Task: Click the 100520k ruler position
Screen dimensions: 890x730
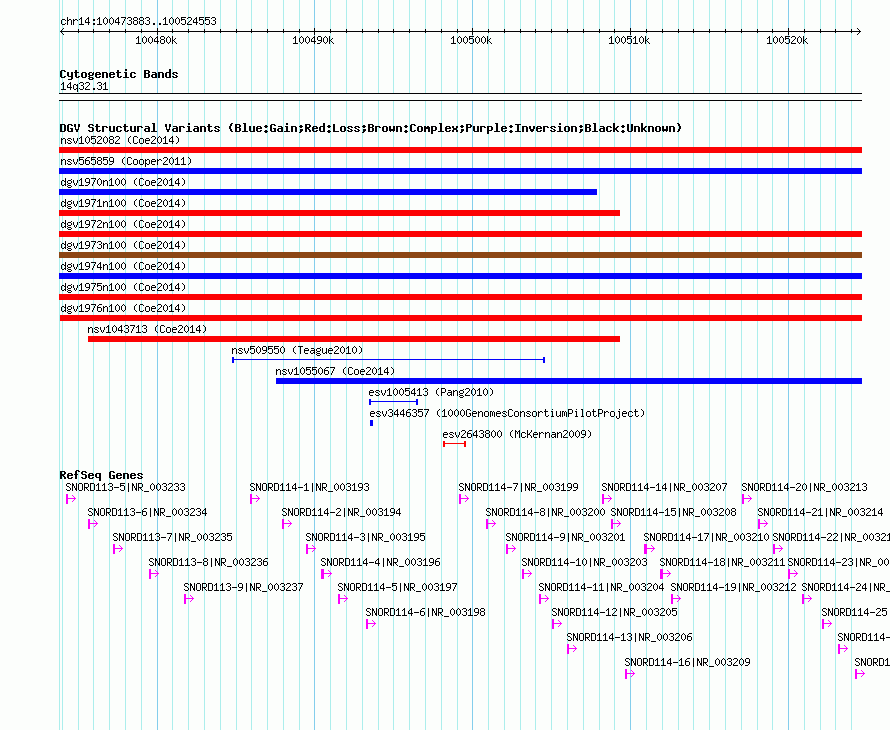Action: click(787, 40)
